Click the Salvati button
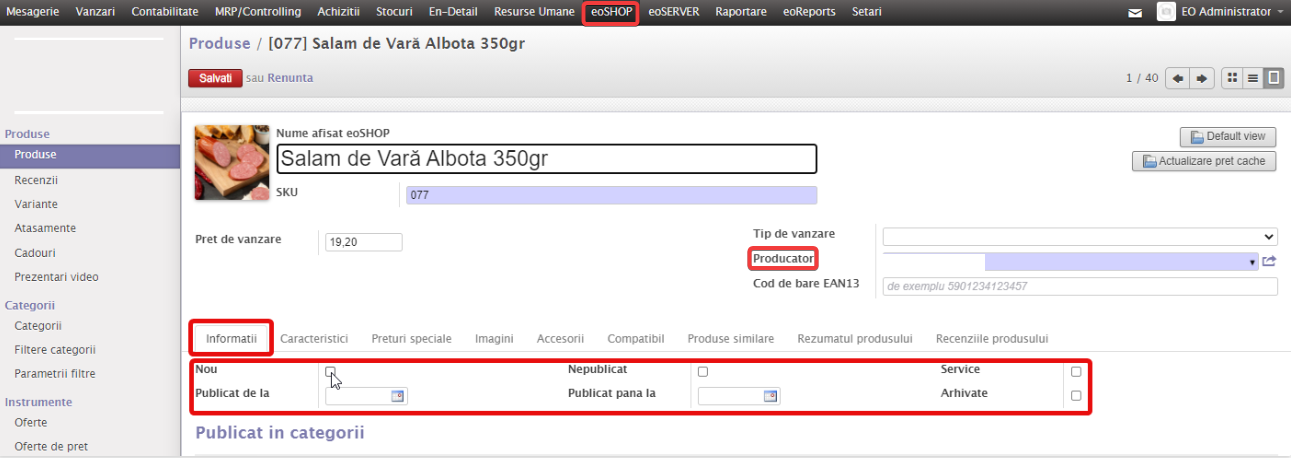1291x458 pixels. coord(215,78)
